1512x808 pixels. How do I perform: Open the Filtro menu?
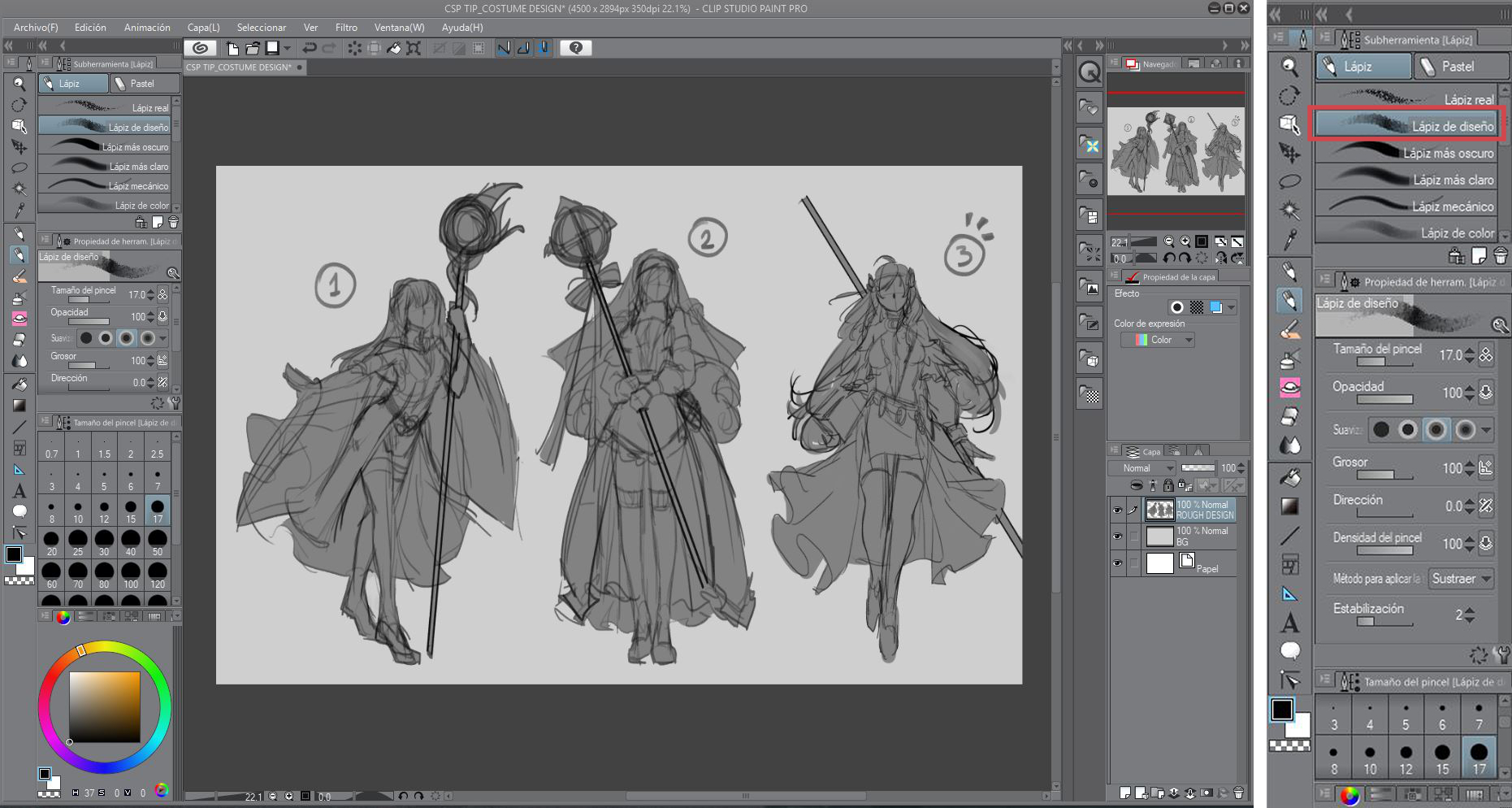tap(345, 28)
